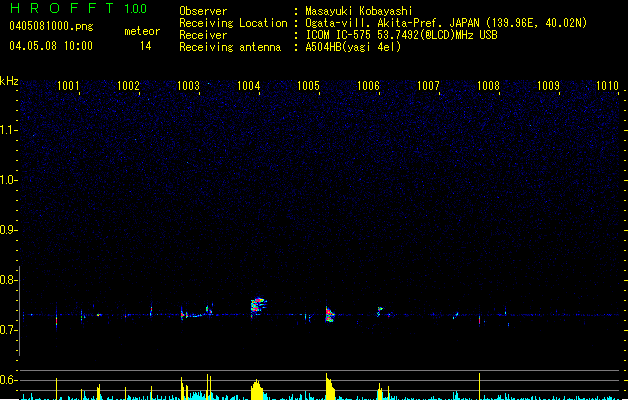Click the small echo near 1006

pos(379,311)
